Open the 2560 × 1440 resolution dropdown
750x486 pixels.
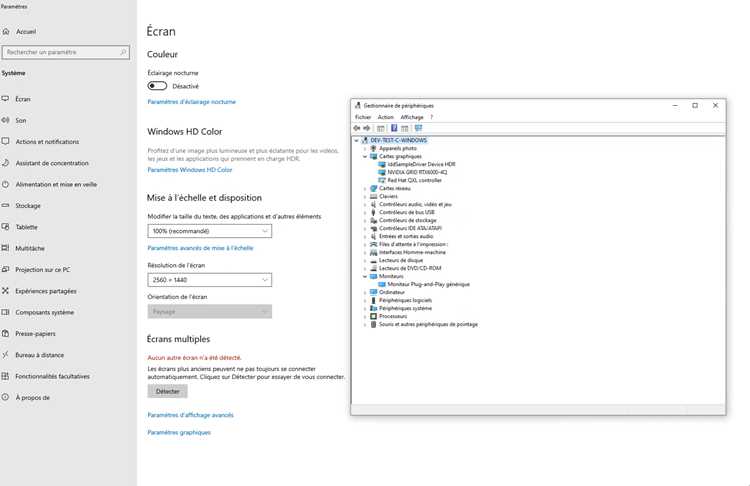[210, 280]
